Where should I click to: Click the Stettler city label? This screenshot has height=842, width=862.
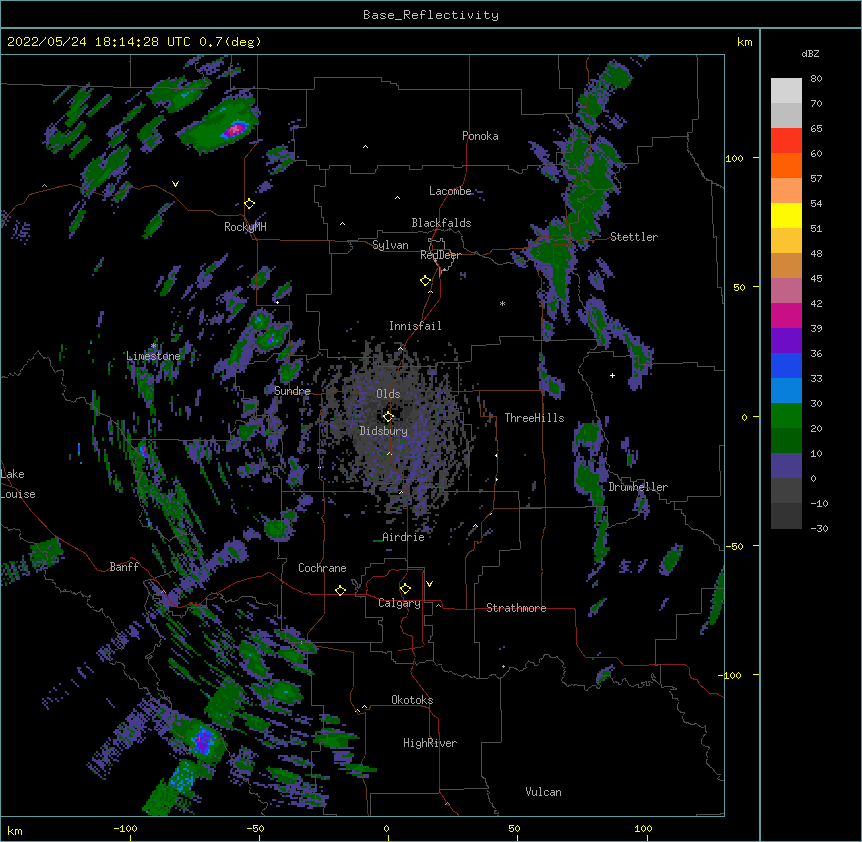coord(634,237)
